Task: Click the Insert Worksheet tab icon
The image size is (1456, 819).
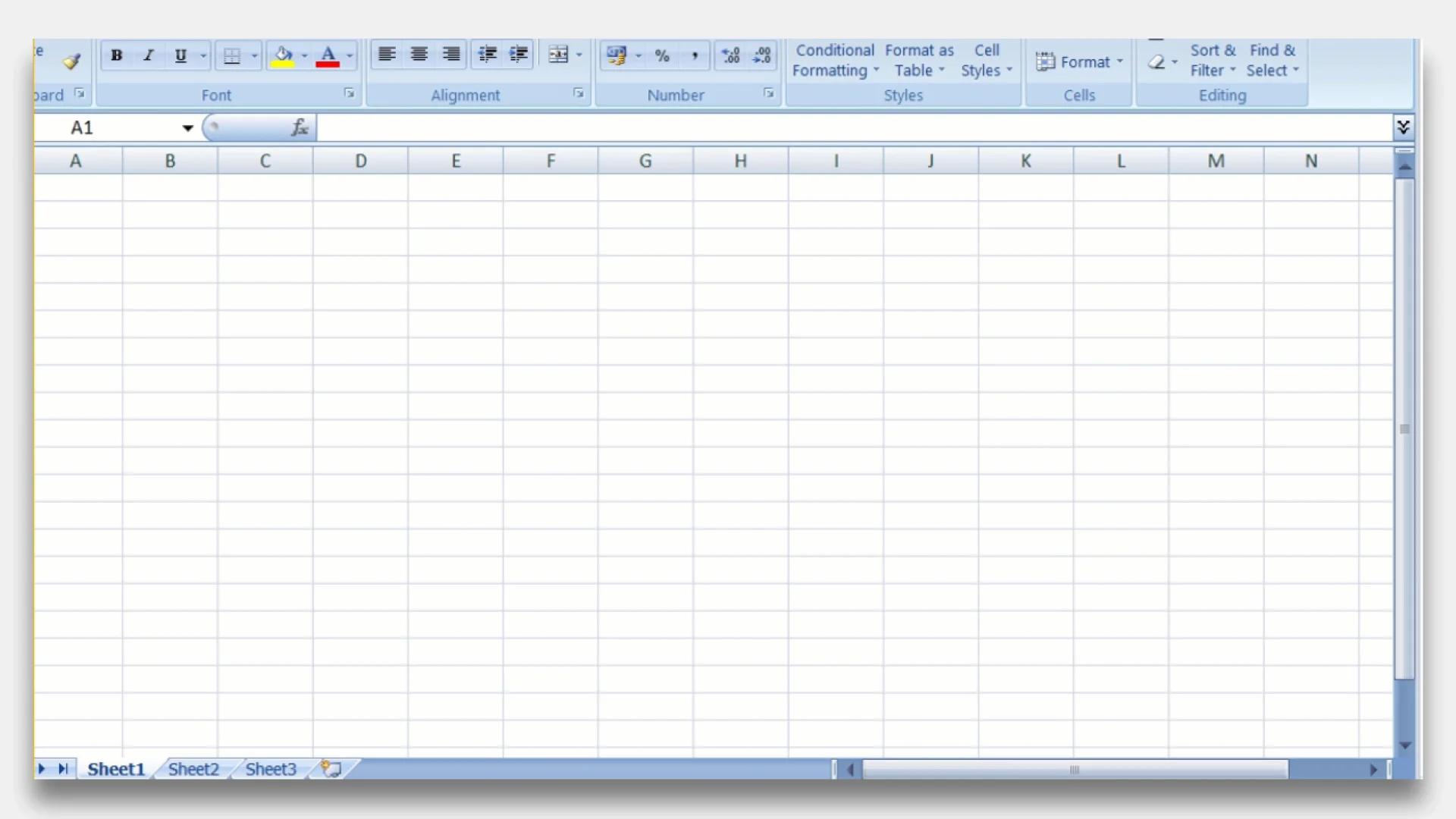Action: point(331,769)
